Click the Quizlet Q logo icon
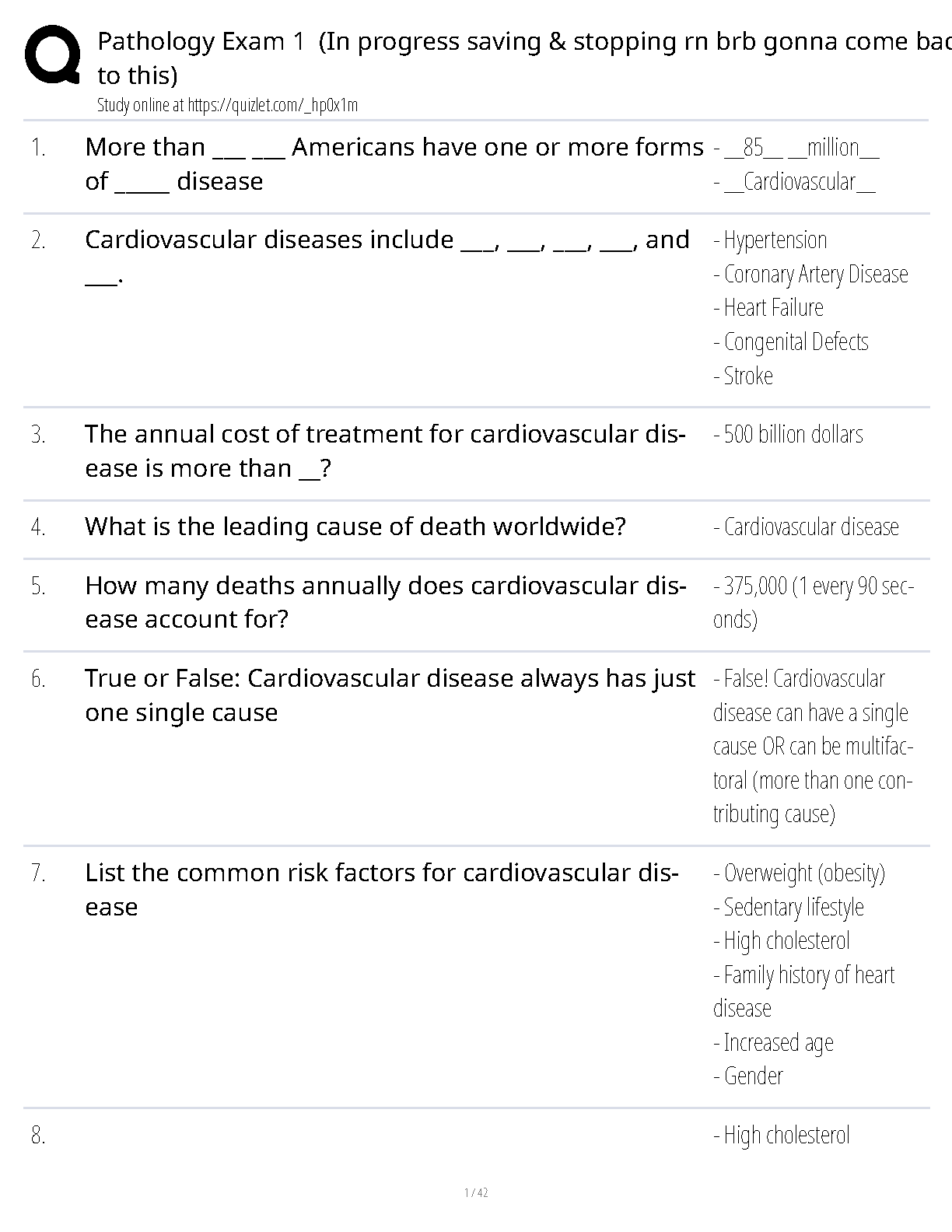Viewport: 952px width, 1232px height. 52,54
